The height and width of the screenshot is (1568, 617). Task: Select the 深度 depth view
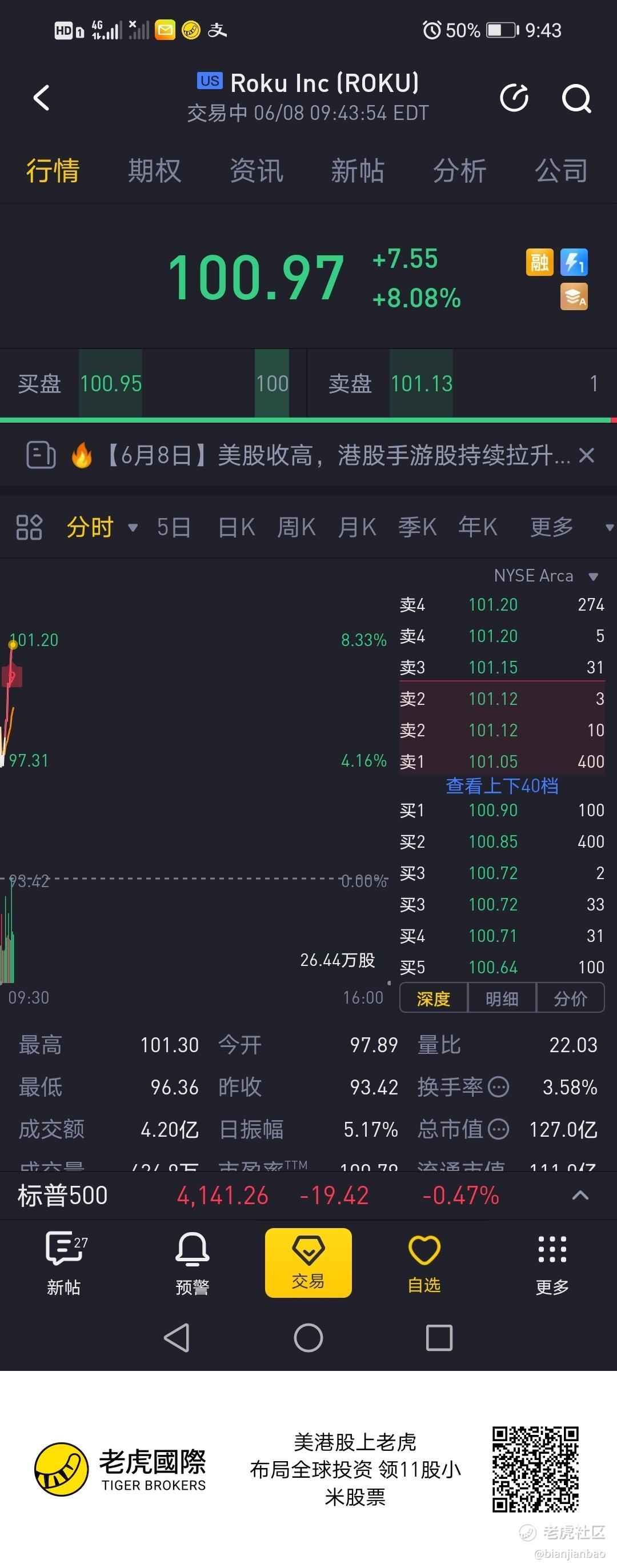[433, 998]
